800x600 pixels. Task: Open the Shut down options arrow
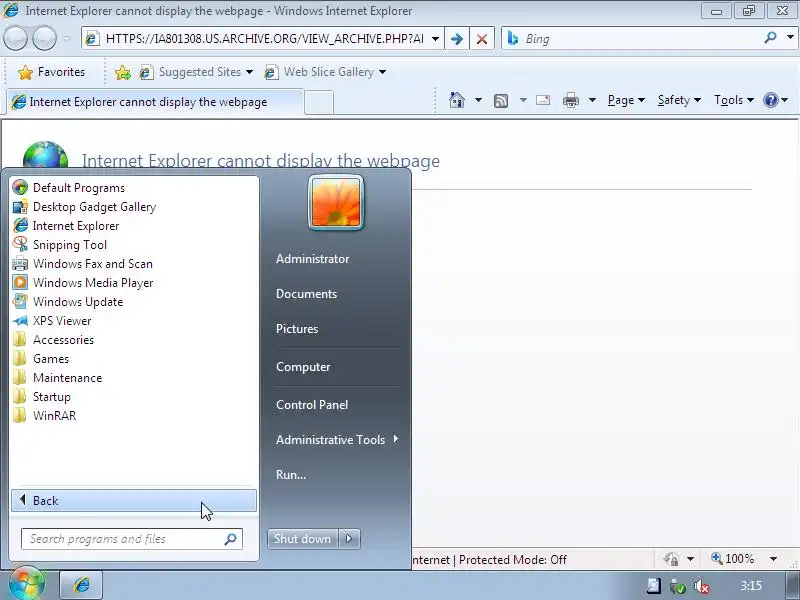pos(349,539)
